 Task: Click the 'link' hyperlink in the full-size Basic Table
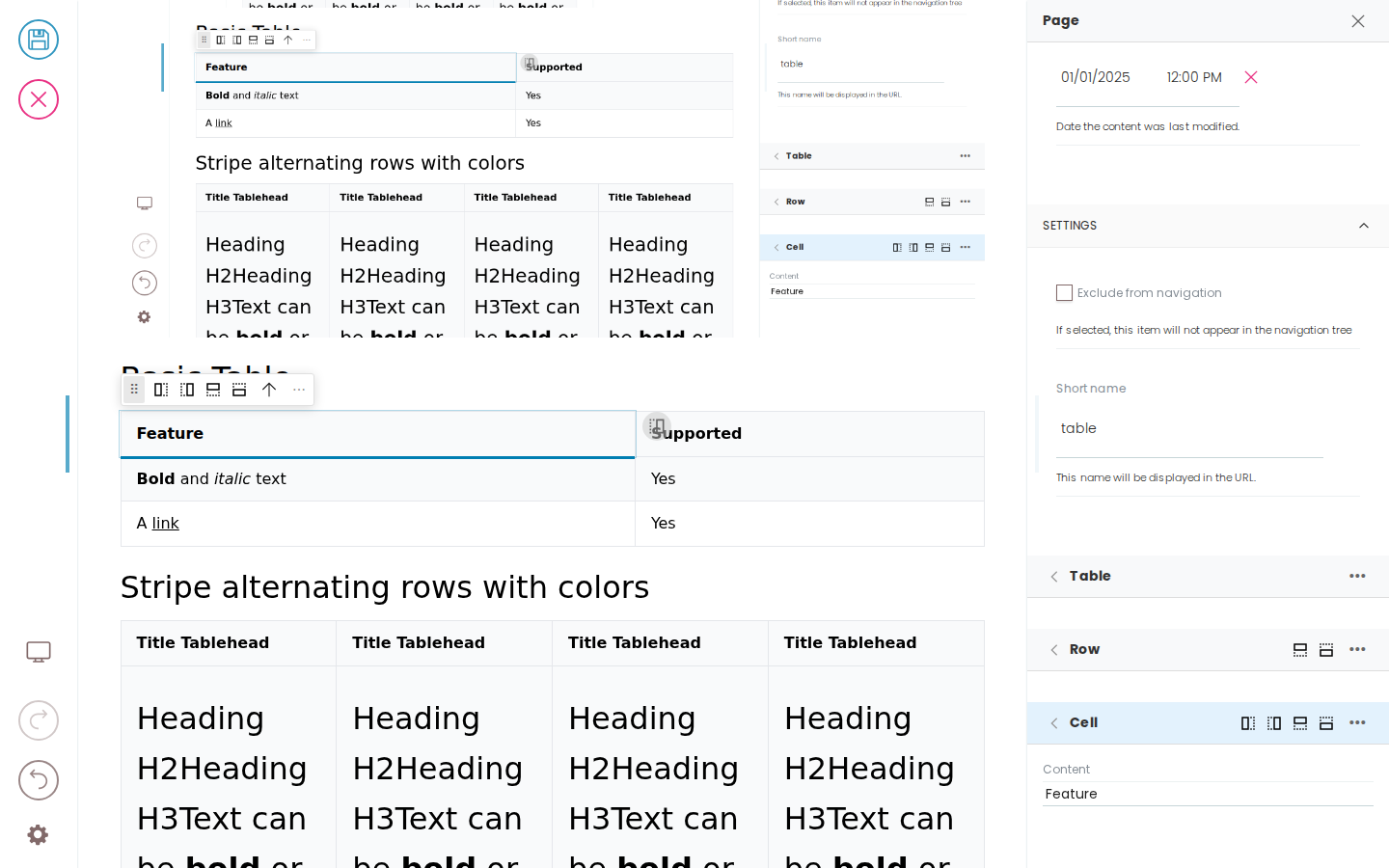point(165,524)
